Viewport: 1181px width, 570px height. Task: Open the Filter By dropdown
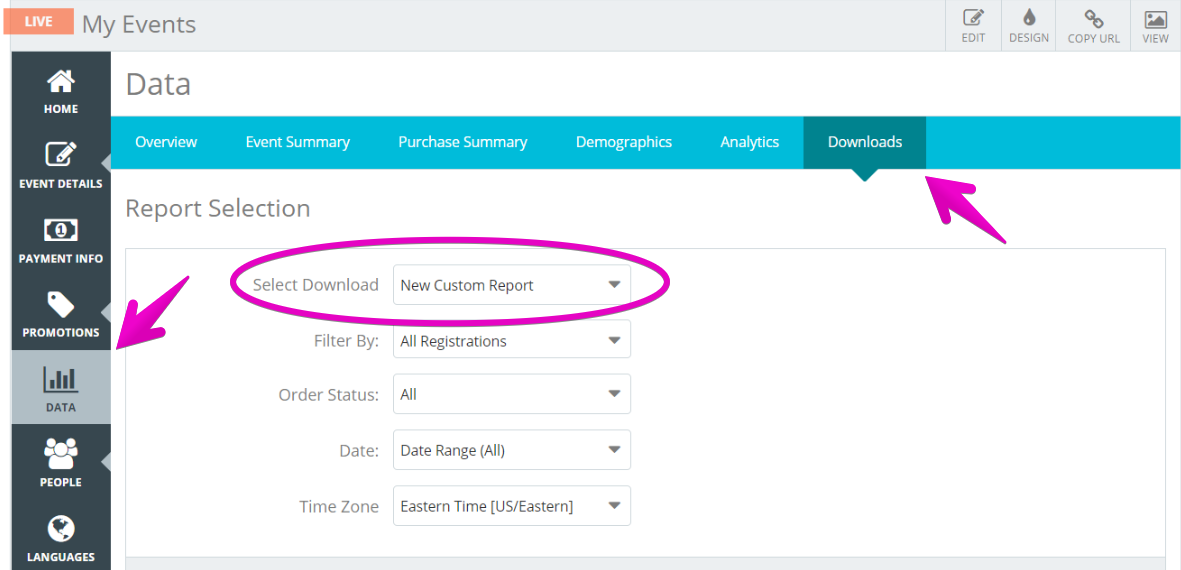pyautogui.click(x=511, y=341)
